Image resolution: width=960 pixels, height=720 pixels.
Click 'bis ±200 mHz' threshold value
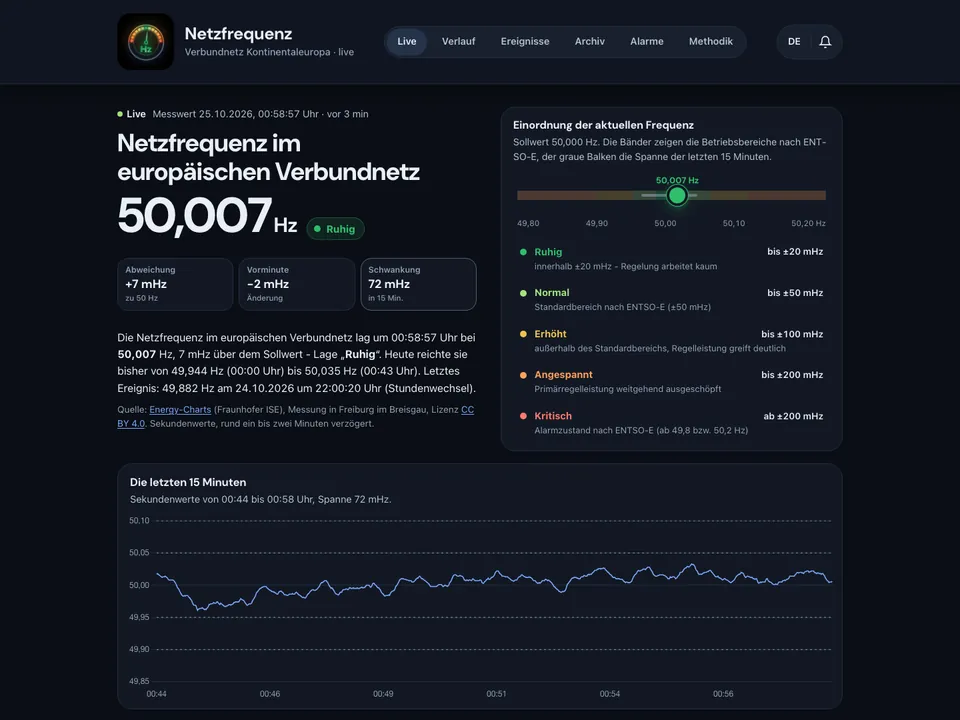pos(792,375)
